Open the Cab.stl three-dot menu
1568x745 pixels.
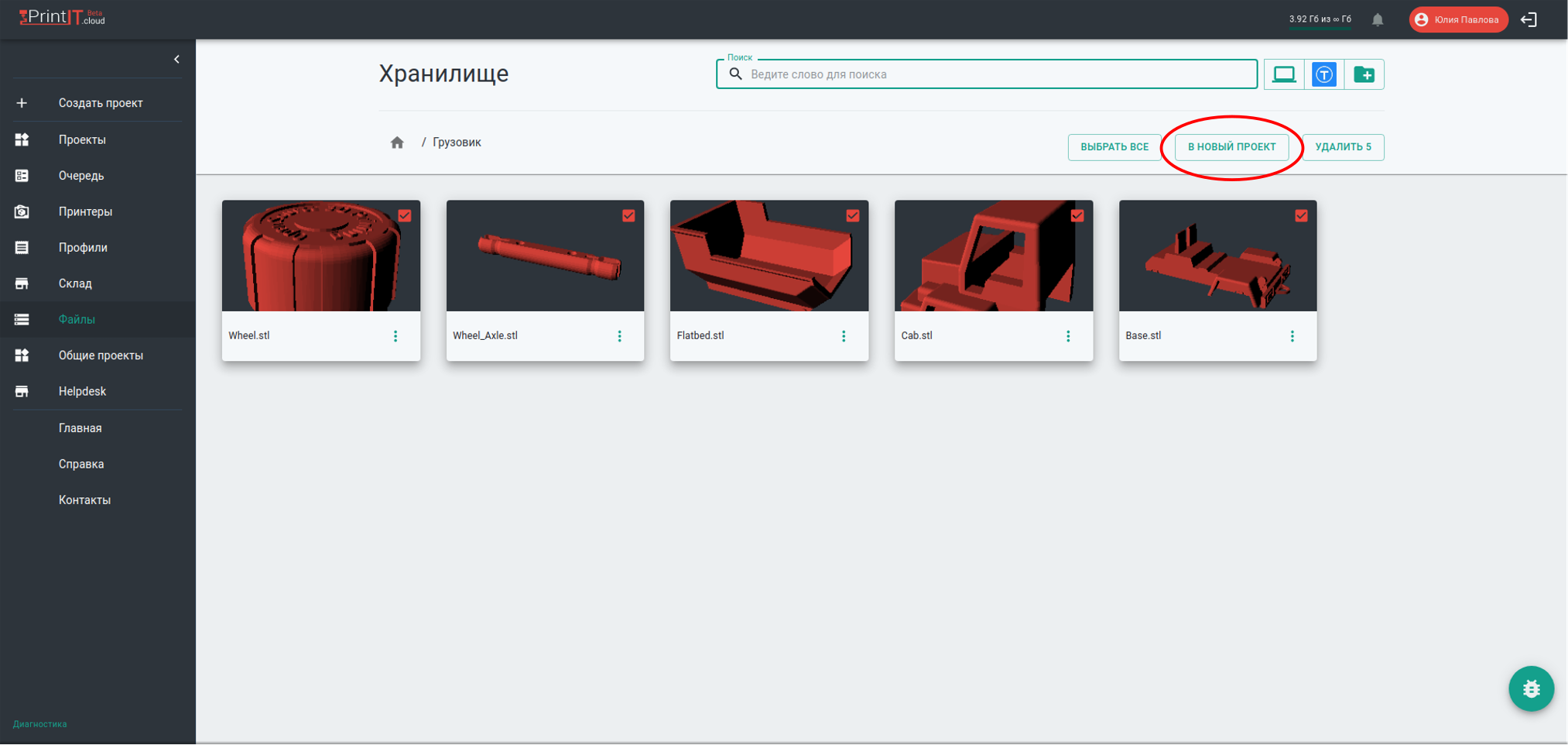tap(1068, 336)
